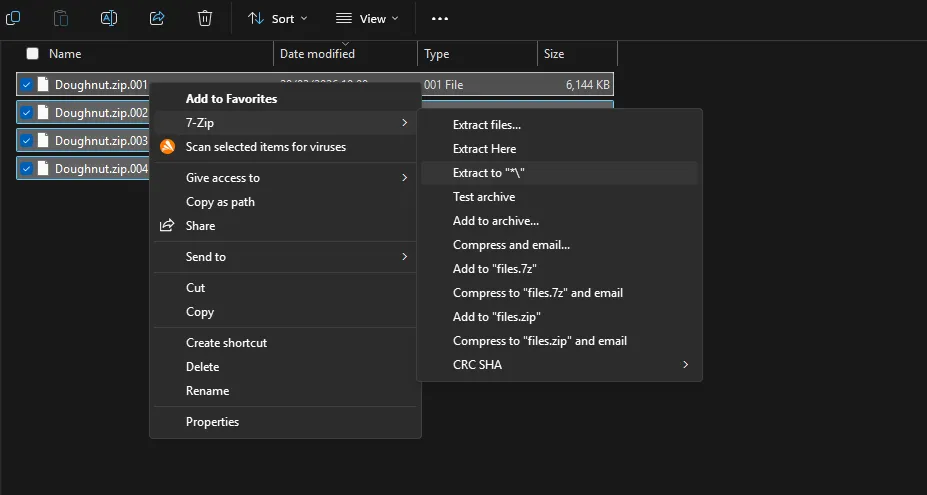Uncheck the Doughnut.zip.001 checkbox
The width and height of the screenshot is (927, 495).
coord(26,85)
